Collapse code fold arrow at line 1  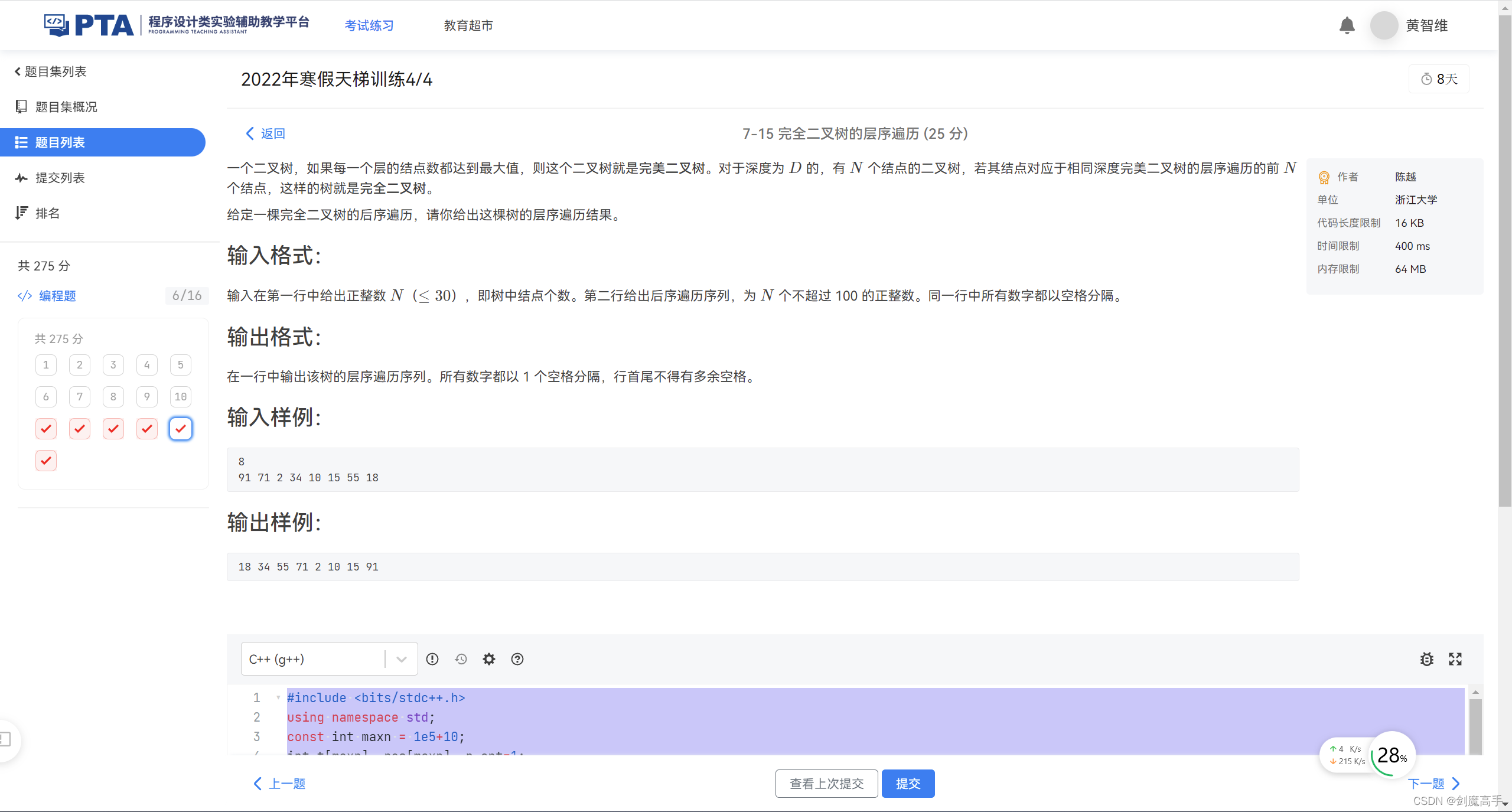coord(278,697)
